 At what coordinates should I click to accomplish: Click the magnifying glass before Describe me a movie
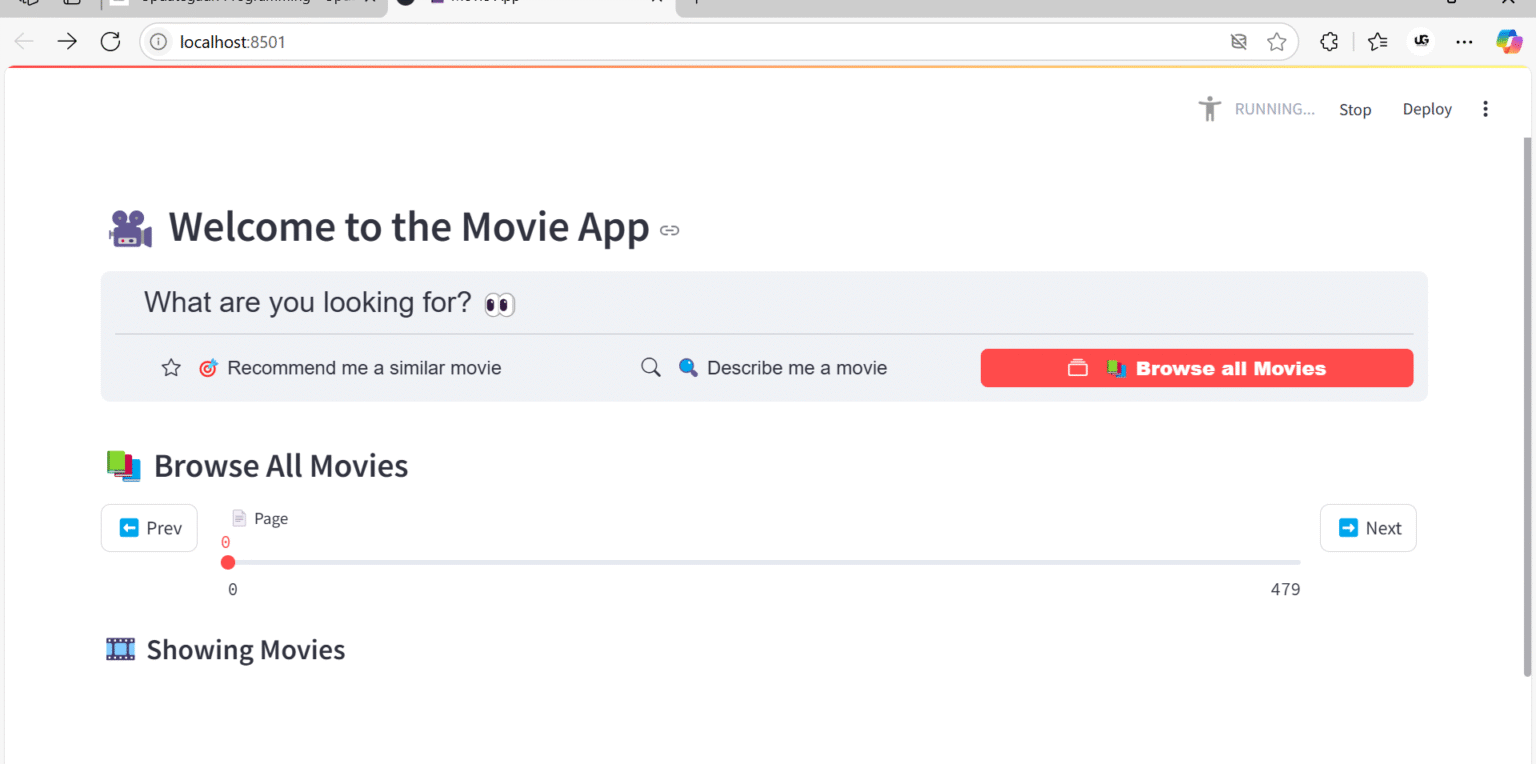point(650,368)
